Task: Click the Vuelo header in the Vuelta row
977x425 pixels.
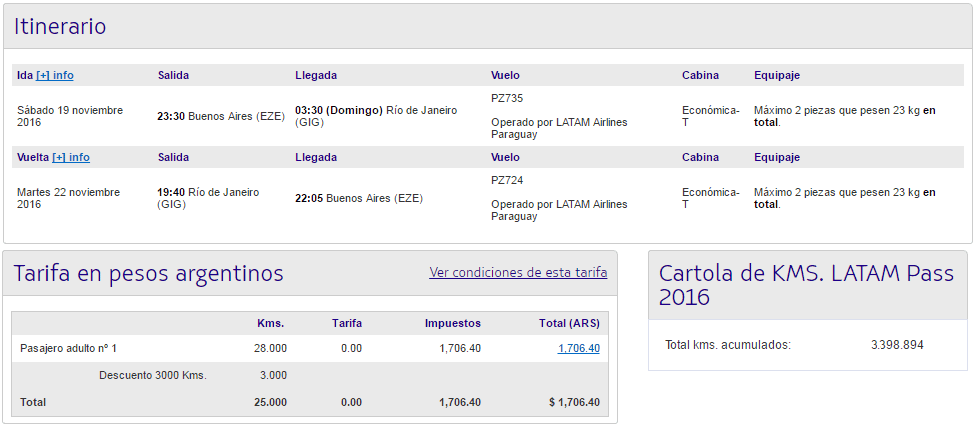Action: point(505,158)
